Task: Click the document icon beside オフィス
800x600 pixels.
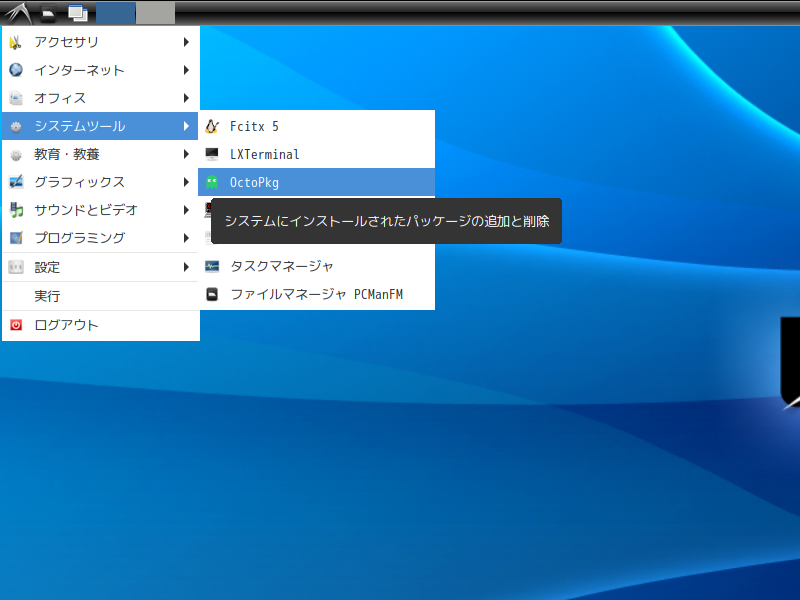Action: click(x=16, y=98)
